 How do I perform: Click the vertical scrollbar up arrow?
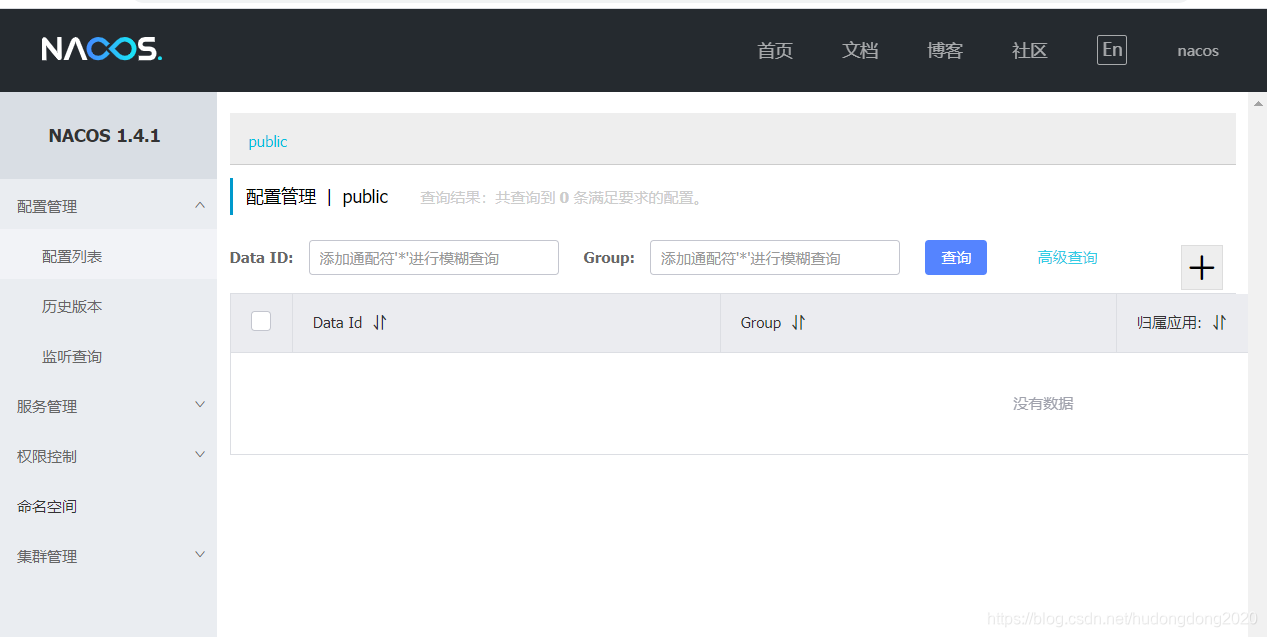pyautogui.click(x=1257, y=102)
